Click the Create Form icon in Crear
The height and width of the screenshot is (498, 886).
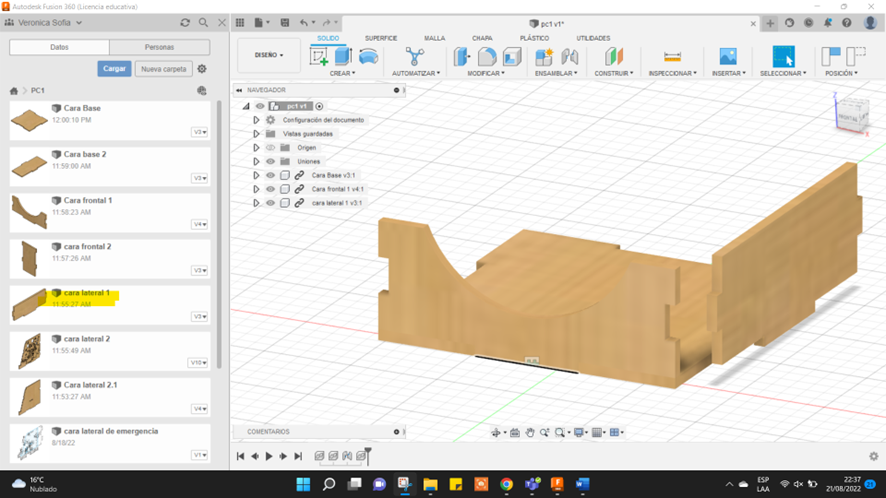tap(368, 57)
